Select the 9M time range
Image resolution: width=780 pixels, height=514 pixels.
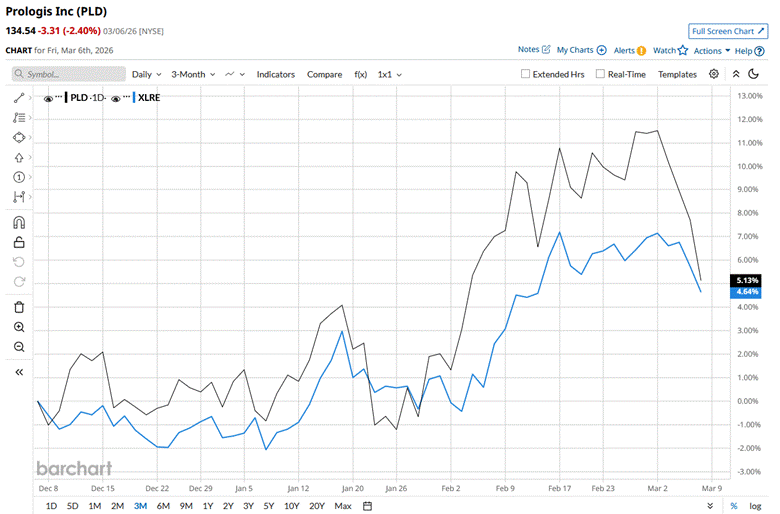[186, 506]
